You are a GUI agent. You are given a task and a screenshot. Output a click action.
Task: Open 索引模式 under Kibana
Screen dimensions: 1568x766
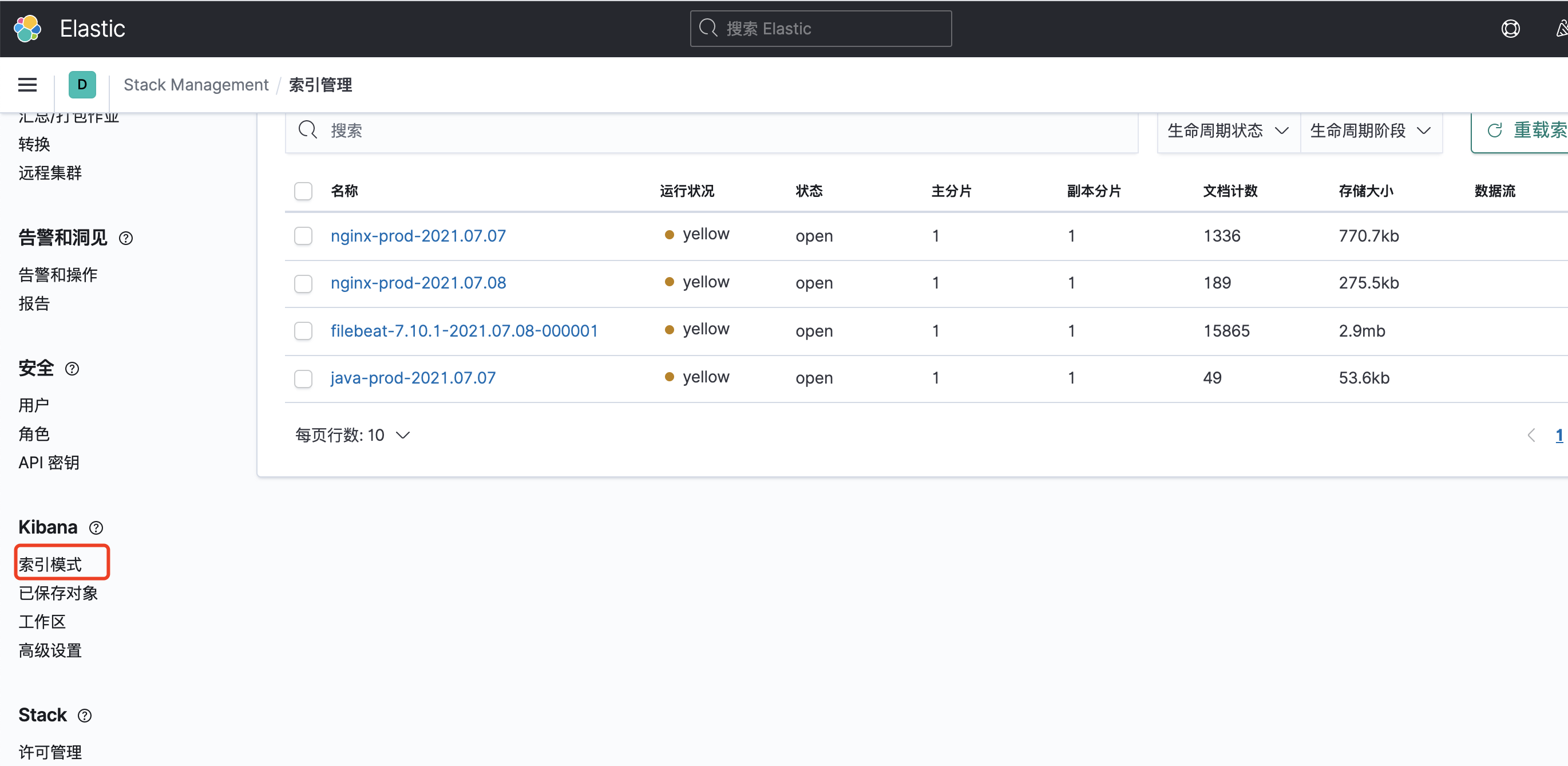(50, 564)
